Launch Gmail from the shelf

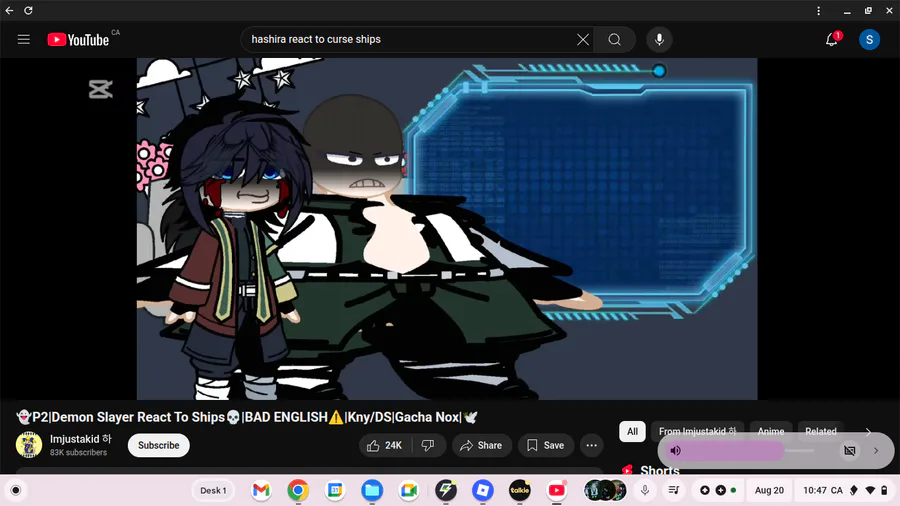pos(261,491)
